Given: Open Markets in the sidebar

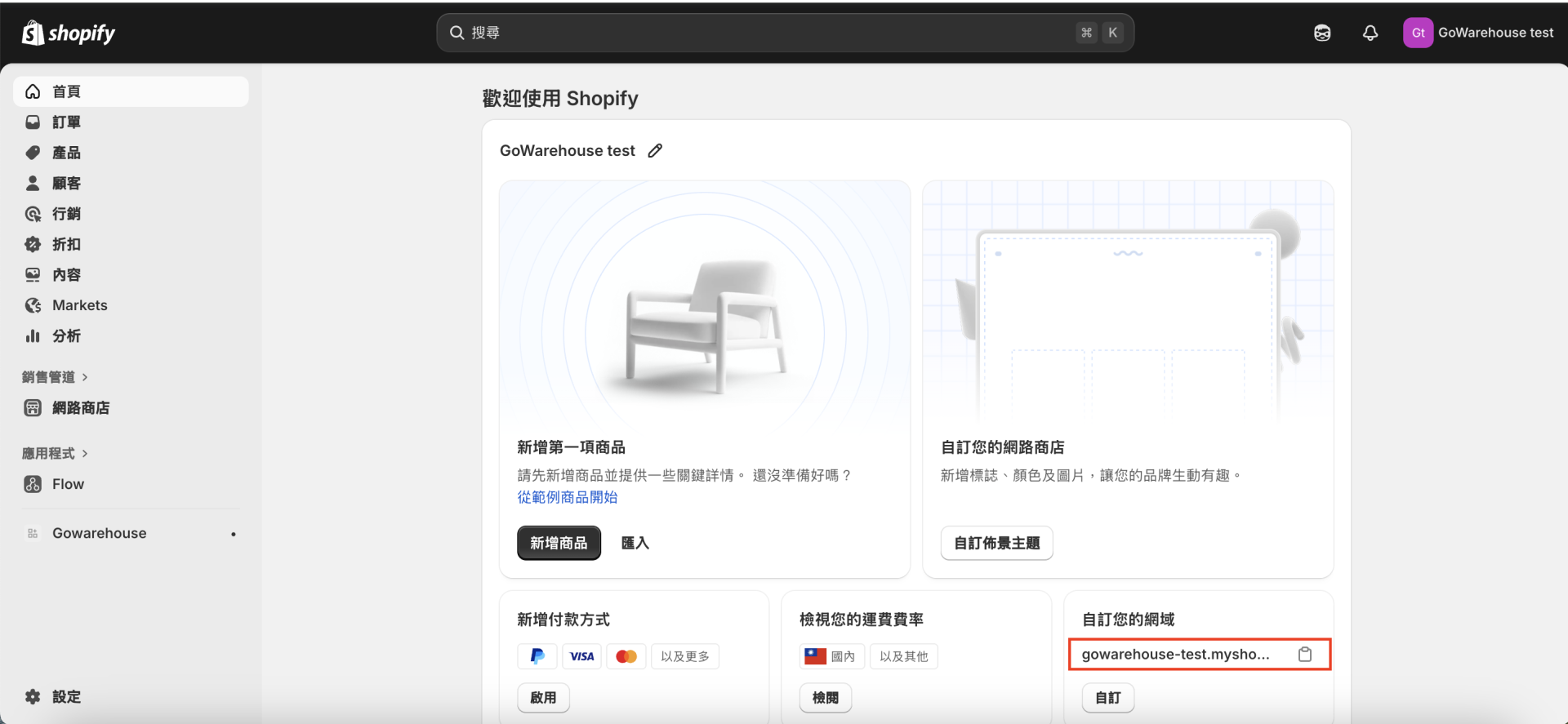Looking at the screenshot, I should [x=79, y=305].
